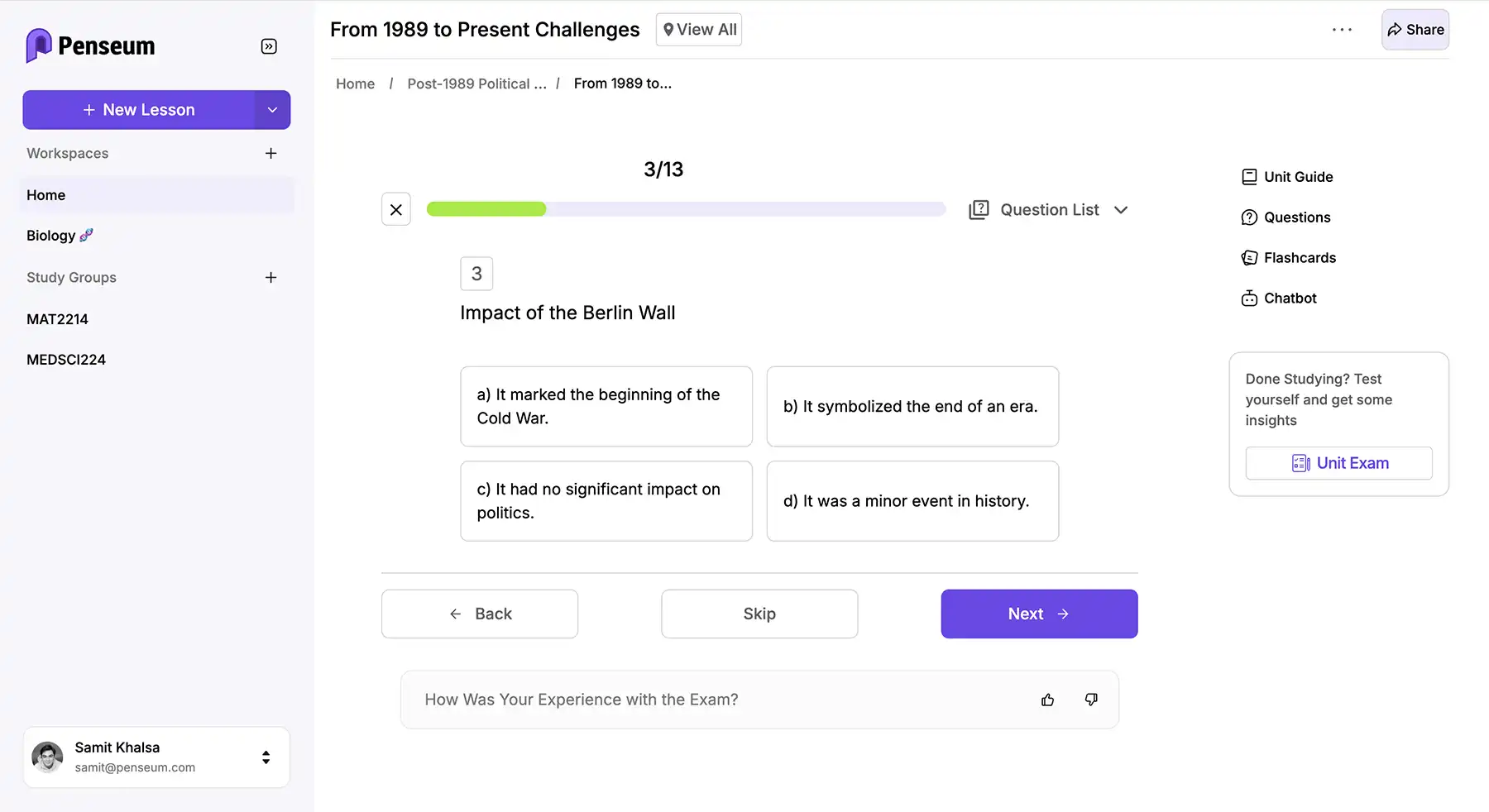
Task: Expand the Samit Khalsa account switcher
Action: (x=266, y=757)
